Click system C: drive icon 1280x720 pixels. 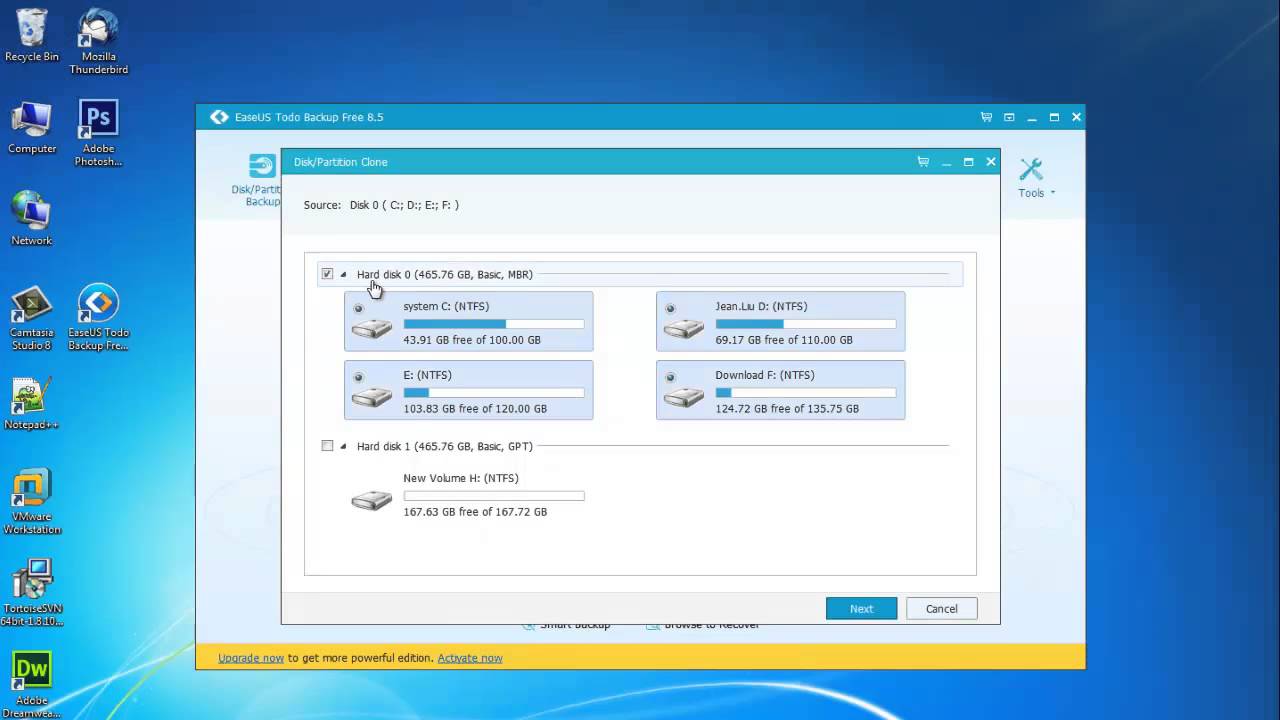(372, 328)
